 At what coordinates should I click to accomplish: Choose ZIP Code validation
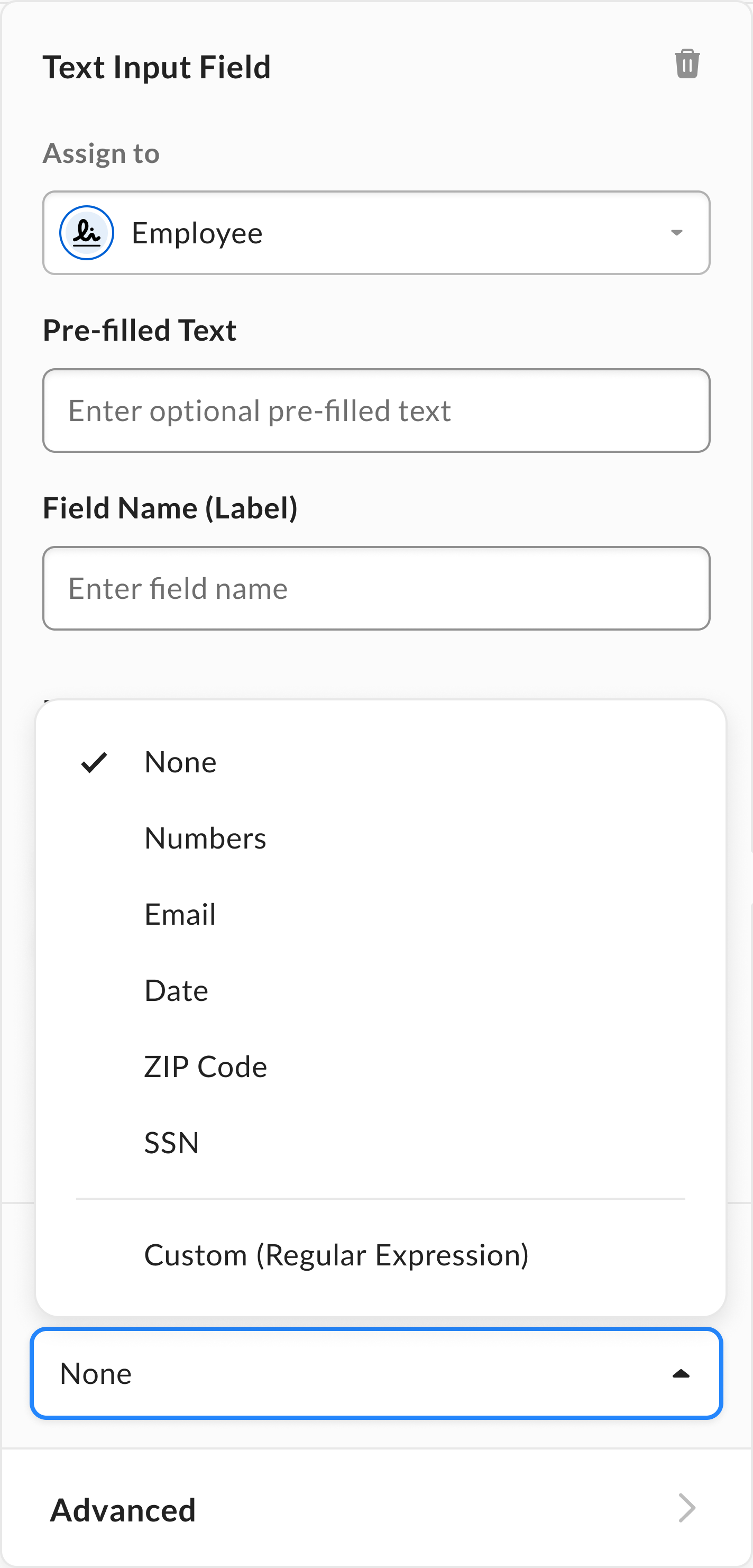point(206,1066)
